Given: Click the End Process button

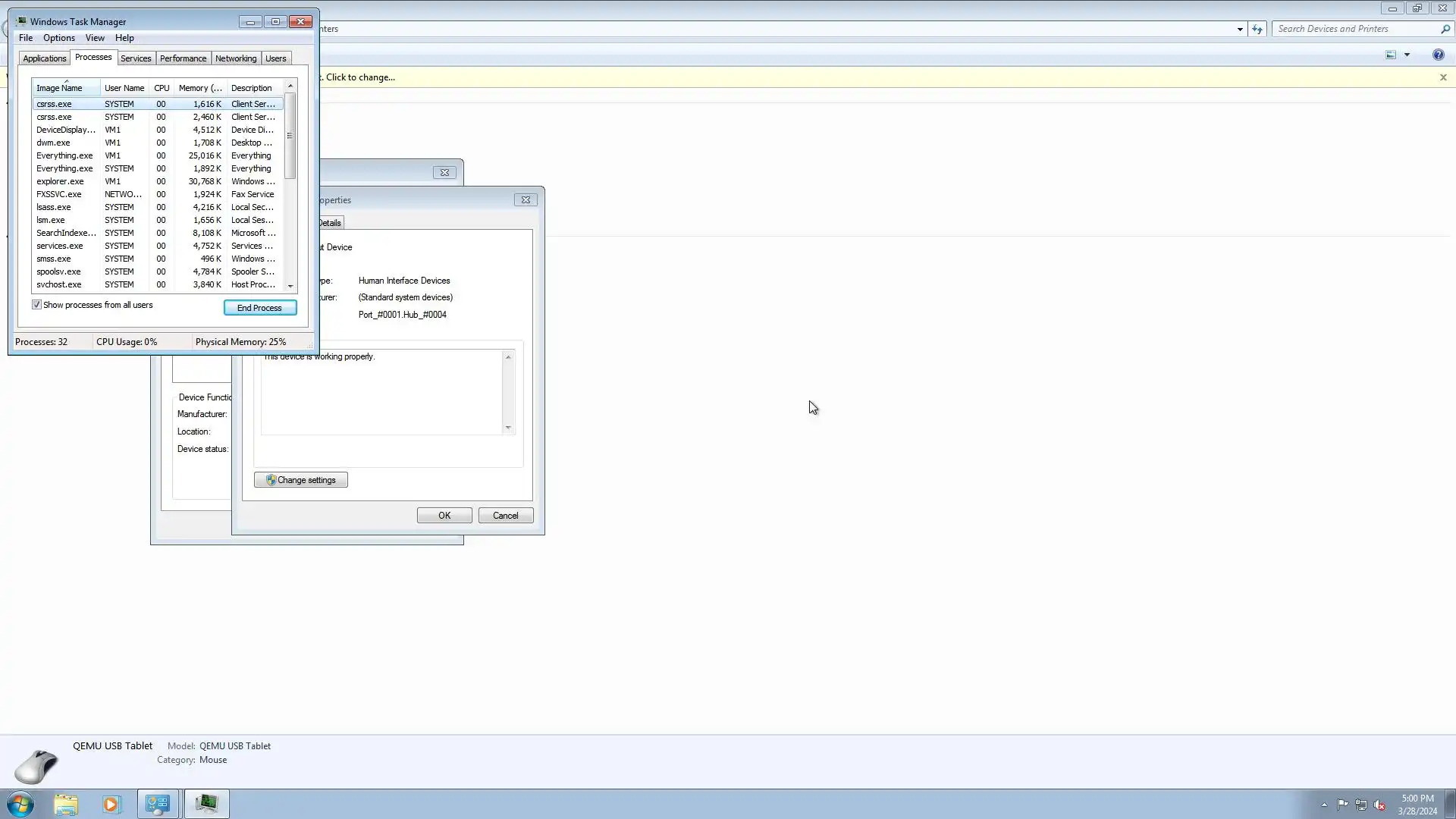Looking at the screenshot, I should 259,308.
